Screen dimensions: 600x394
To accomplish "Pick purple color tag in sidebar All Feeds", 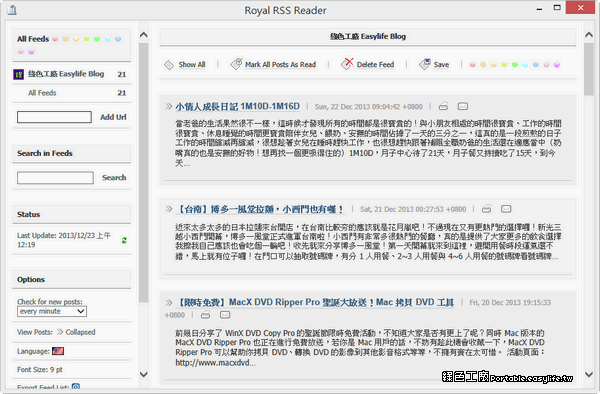I will click(x=31, y=51).
